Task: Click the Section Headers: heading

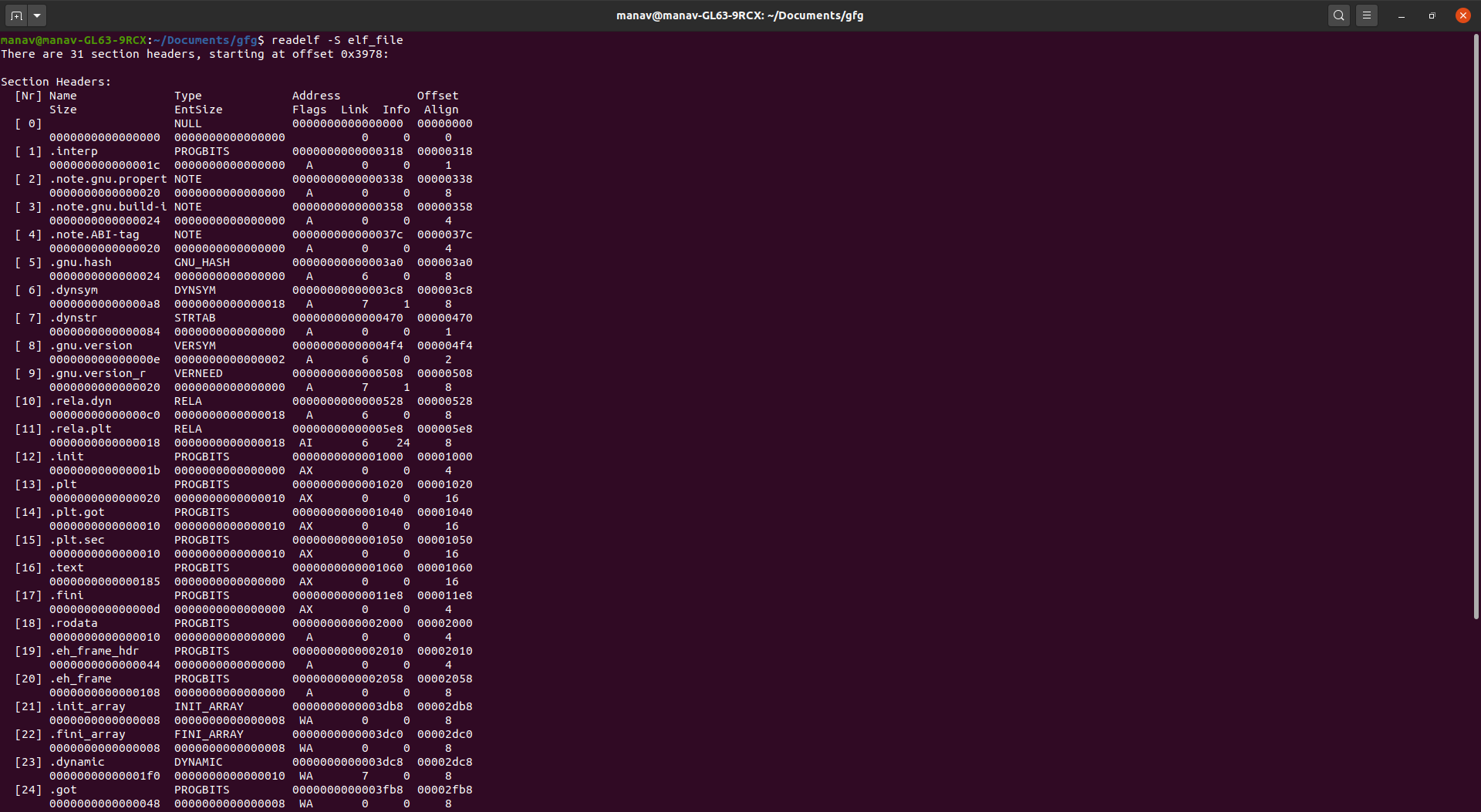Action: (56, 82)
